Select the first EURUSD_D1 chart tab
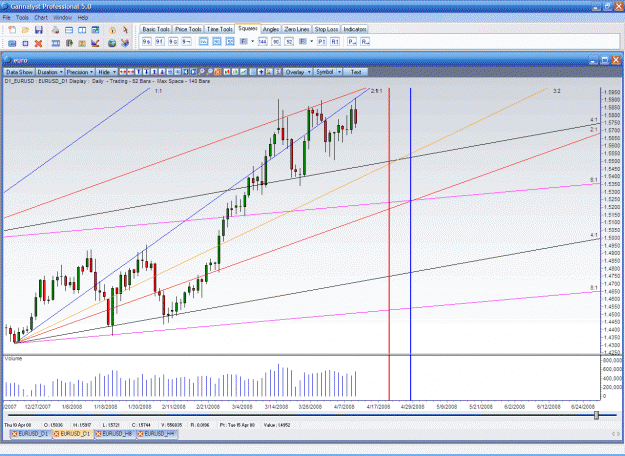The image size is (625, 456). (x=30, y=434)
